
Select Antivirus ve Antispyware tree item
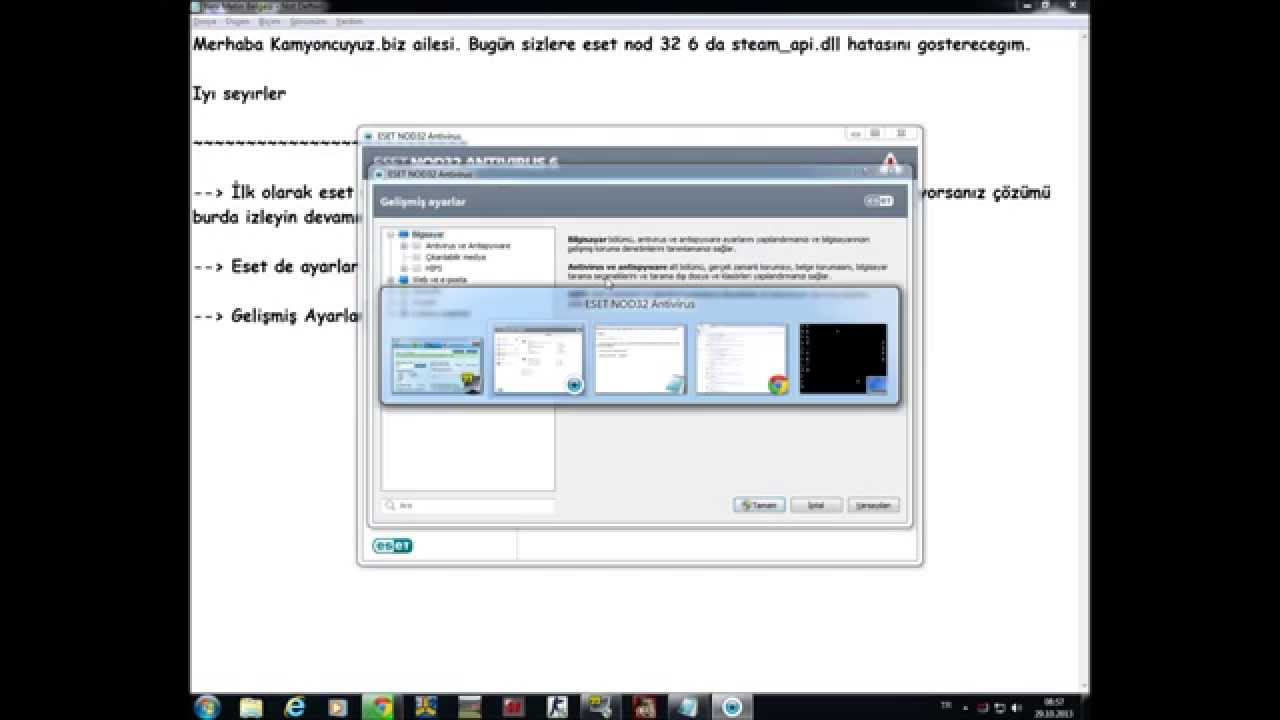click(x=468, y=245)
